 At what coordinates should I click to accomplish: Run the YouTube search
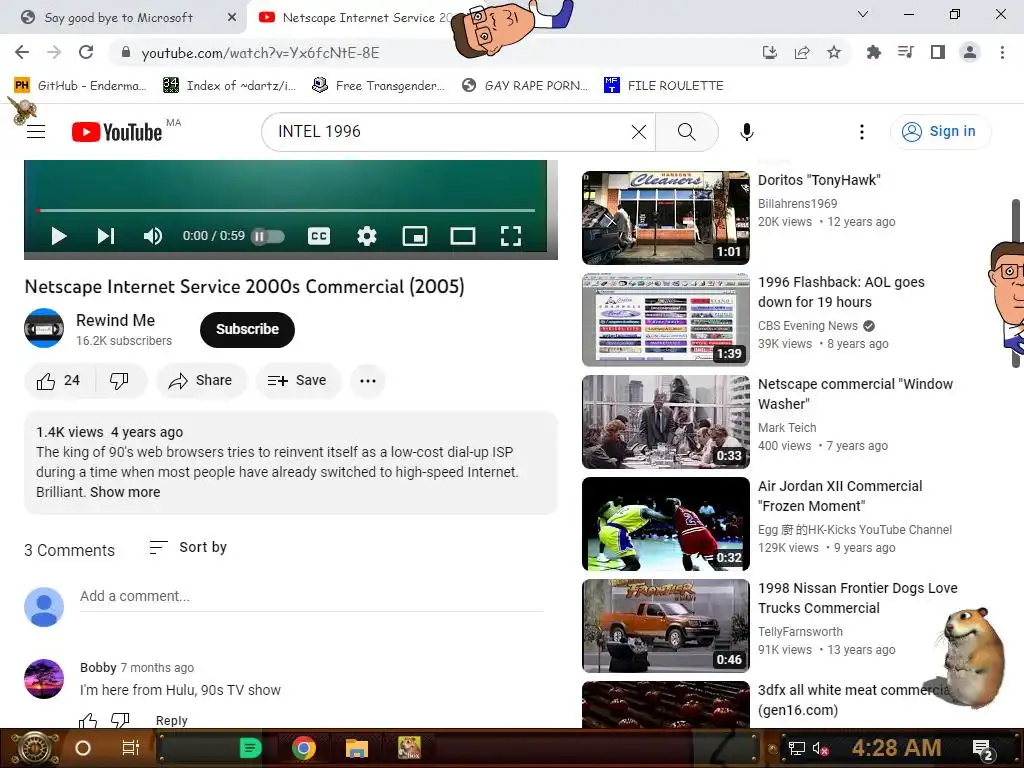(686, 132)
